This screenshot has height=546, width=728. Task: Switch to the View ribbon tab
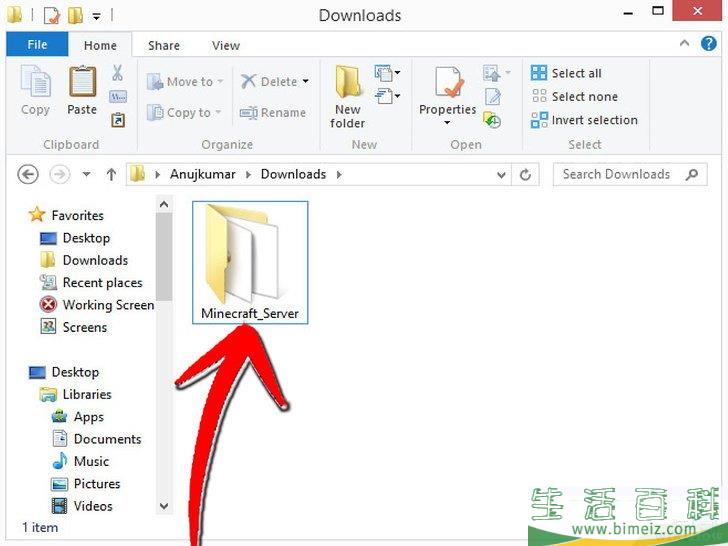click(226, 45)
